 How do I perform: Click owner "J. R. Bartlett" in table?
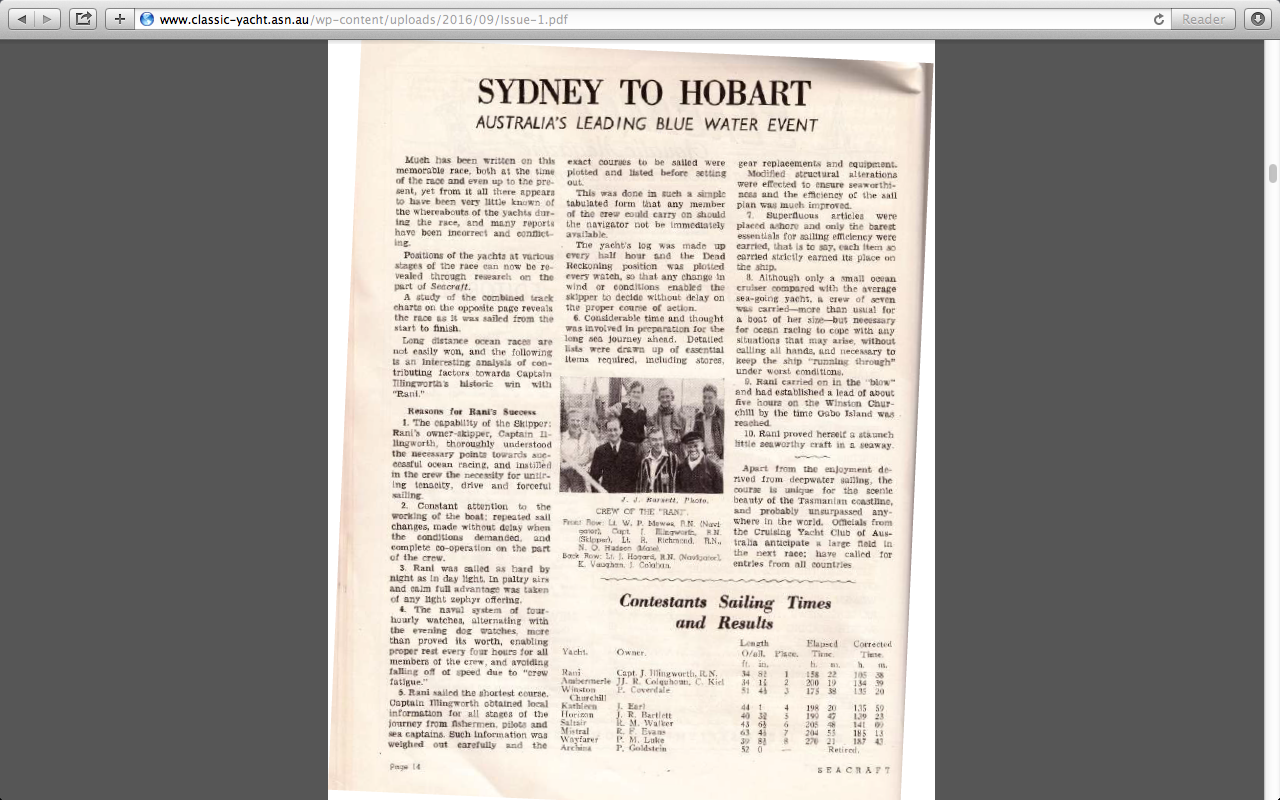tap(643, 717)
